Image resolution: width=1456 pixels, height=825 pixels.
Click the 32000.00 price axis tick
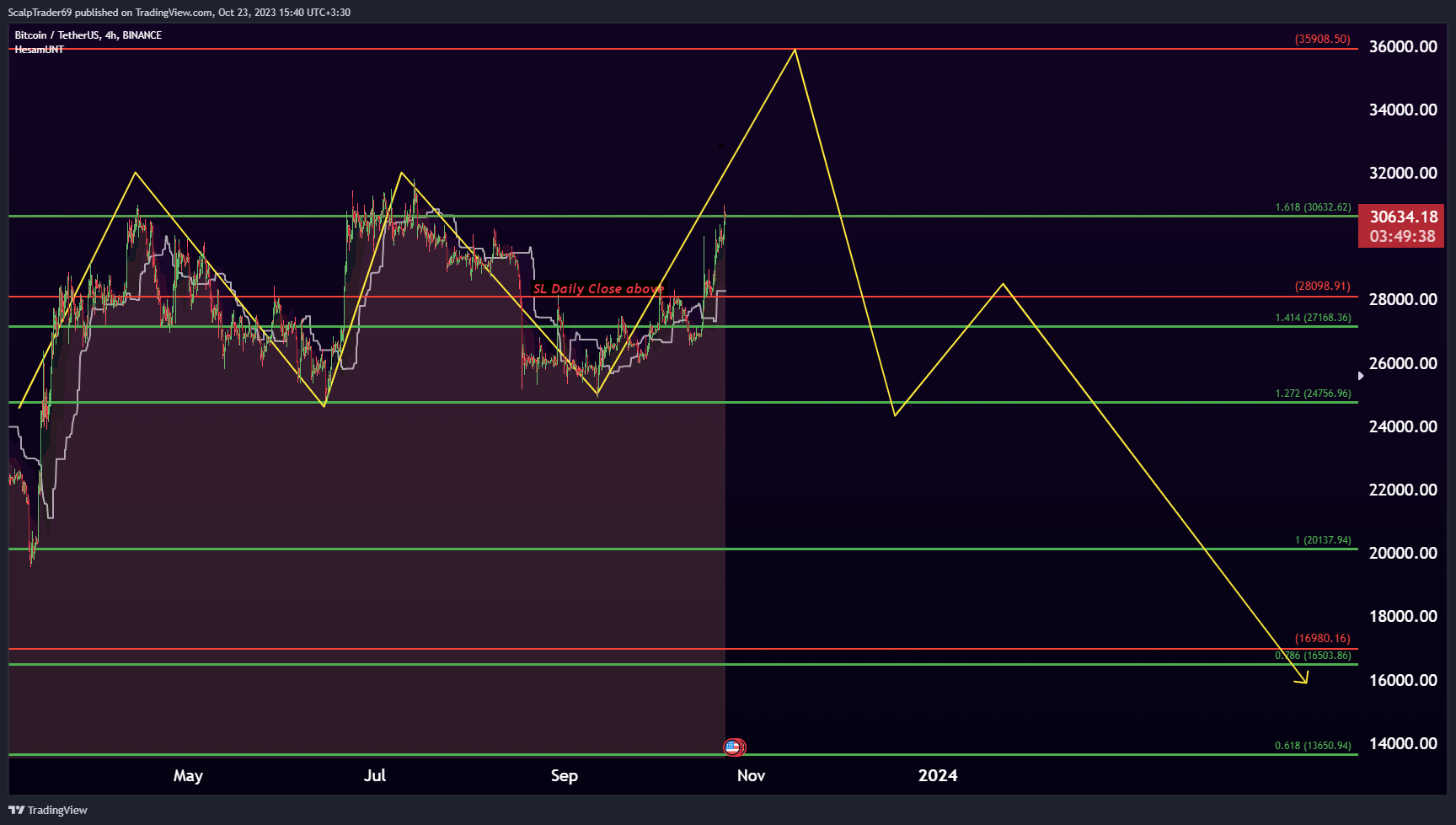coord(1403,173)
